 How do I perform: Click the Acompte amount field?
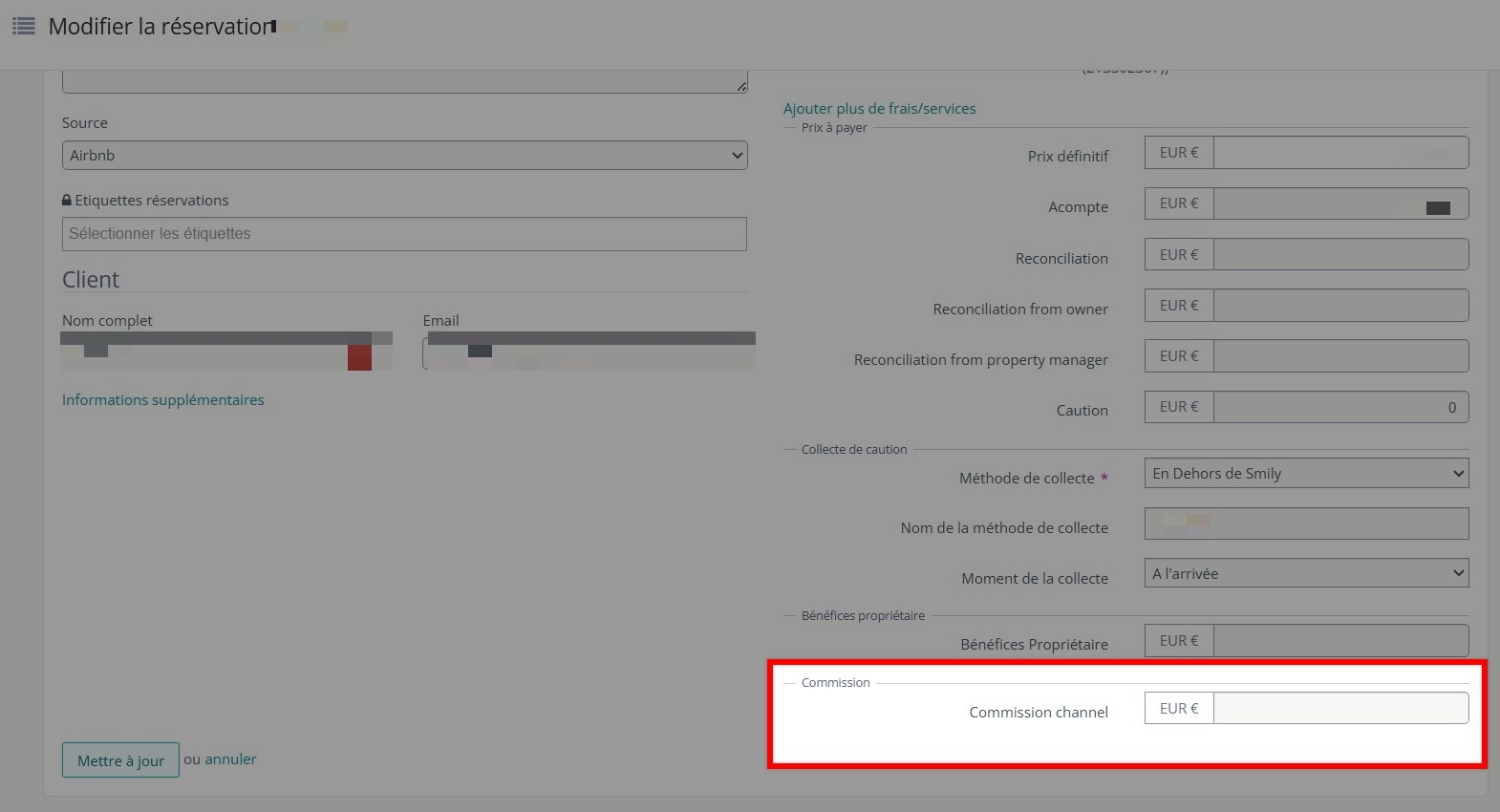1340,203
